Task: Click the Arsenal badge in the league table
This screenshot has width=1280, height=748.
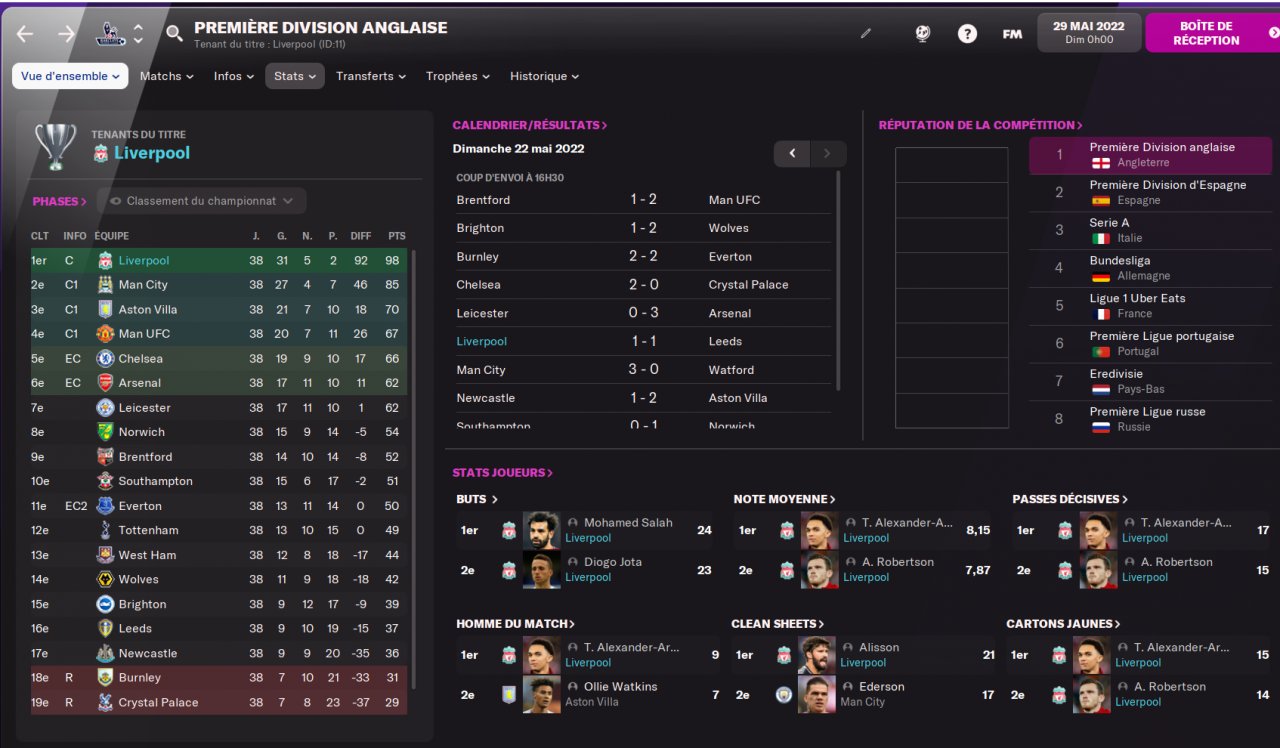Action: click(105, 383)
